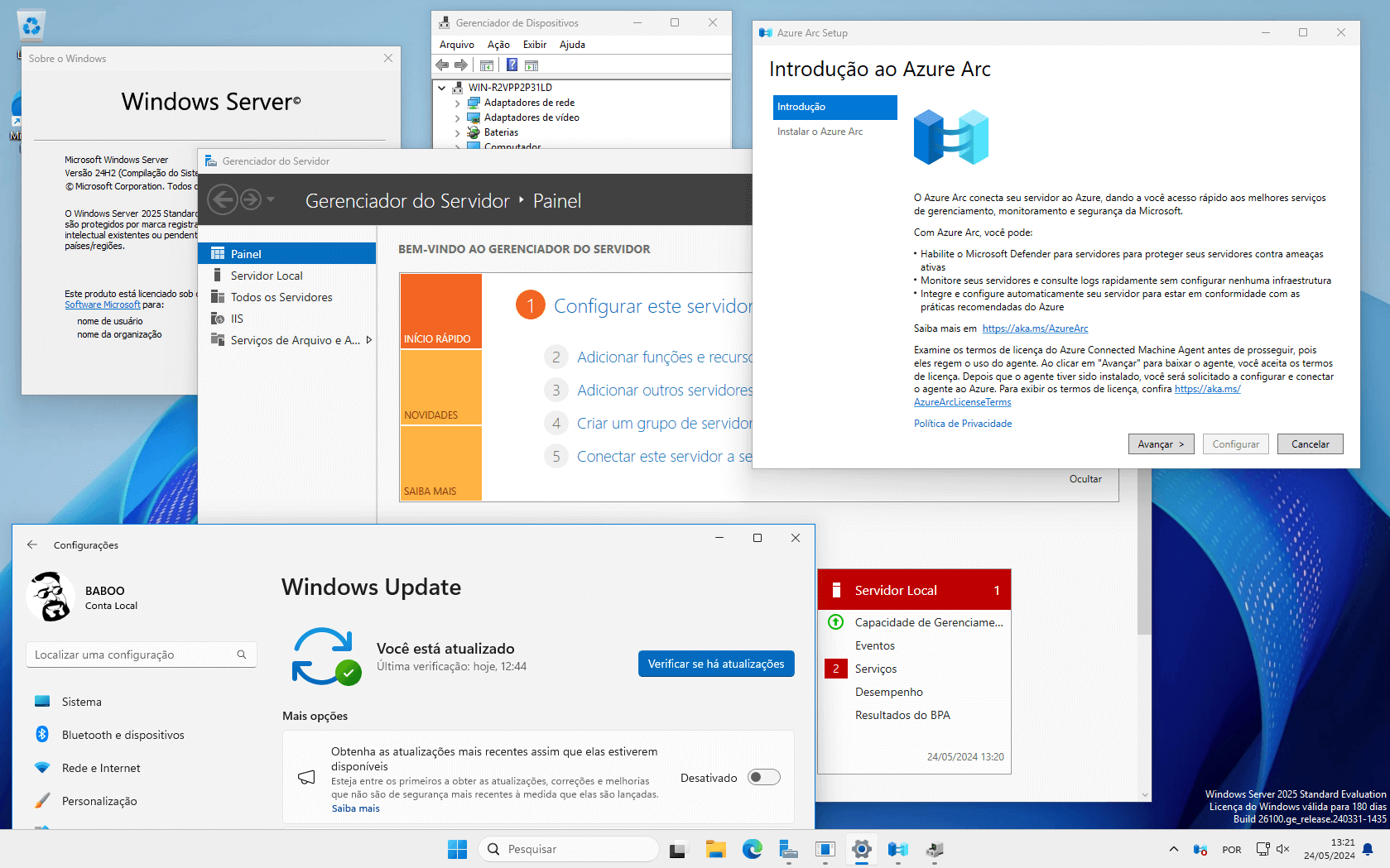The width and height of the screenshot is (1390, 868).
Task: Click the Windows Update sync status icon
Action: [325, 656]
